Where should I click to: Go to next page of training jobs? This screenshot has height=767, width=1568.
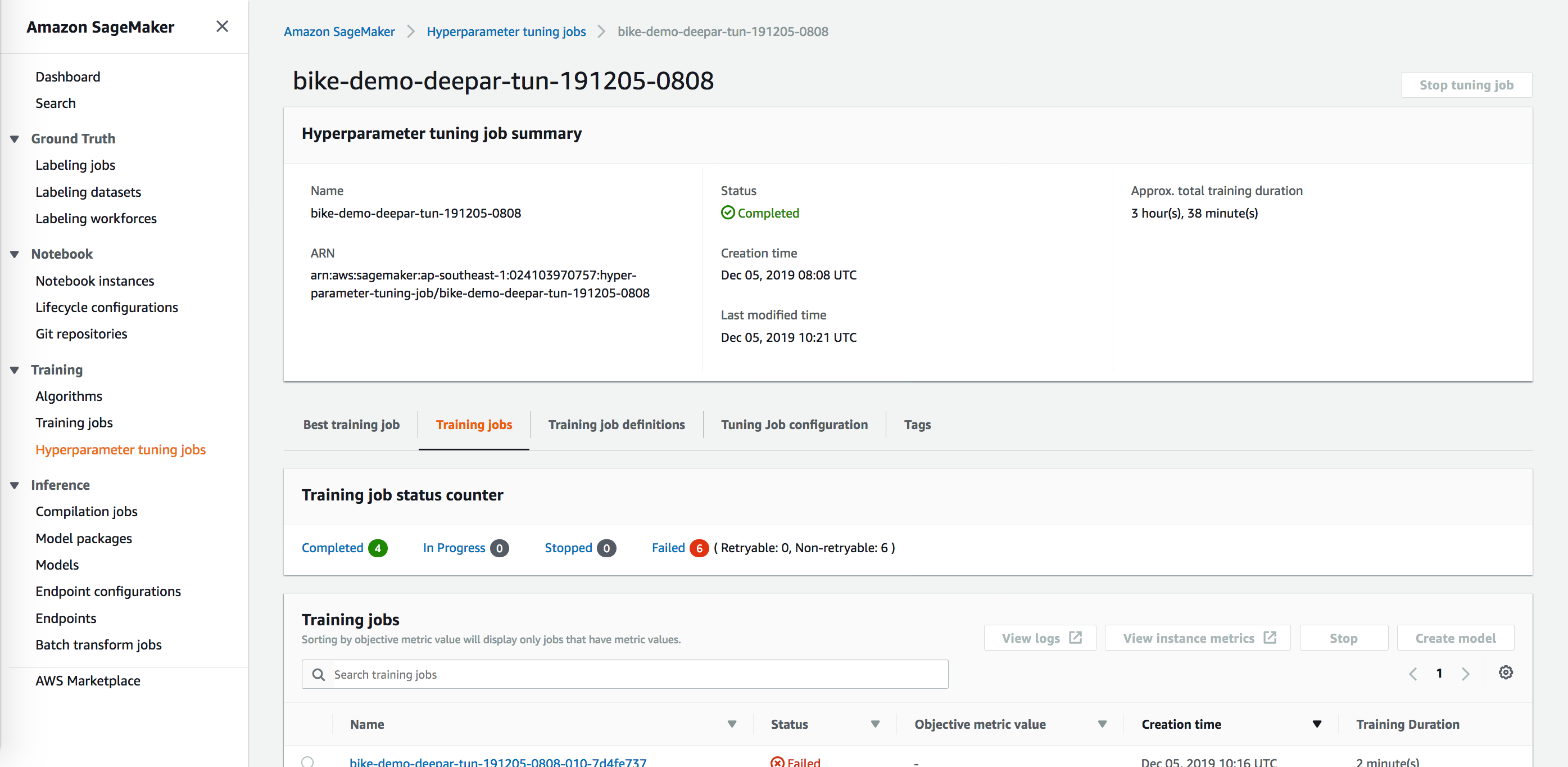(x=1466, y=673)
